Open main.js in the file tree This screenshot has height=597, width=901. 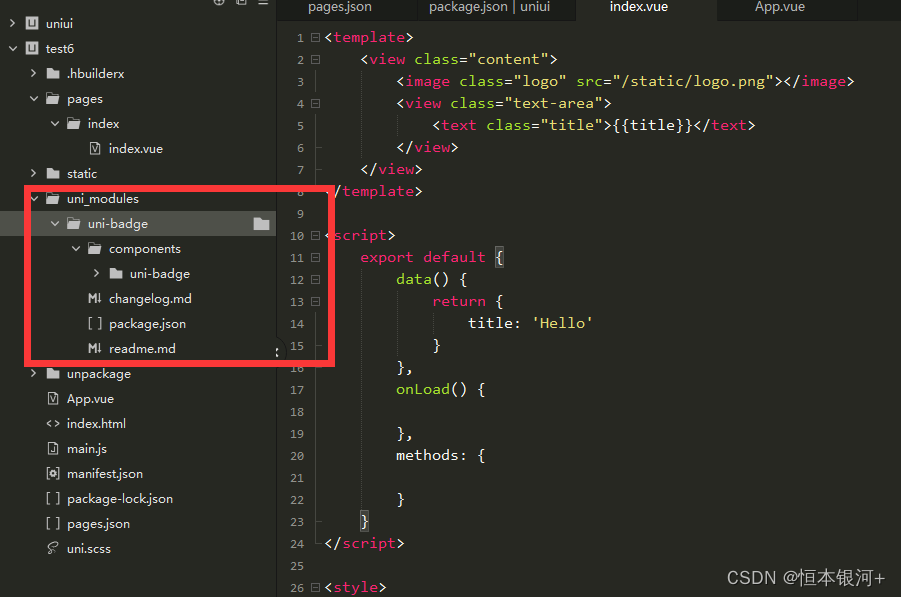pos(87,449)
